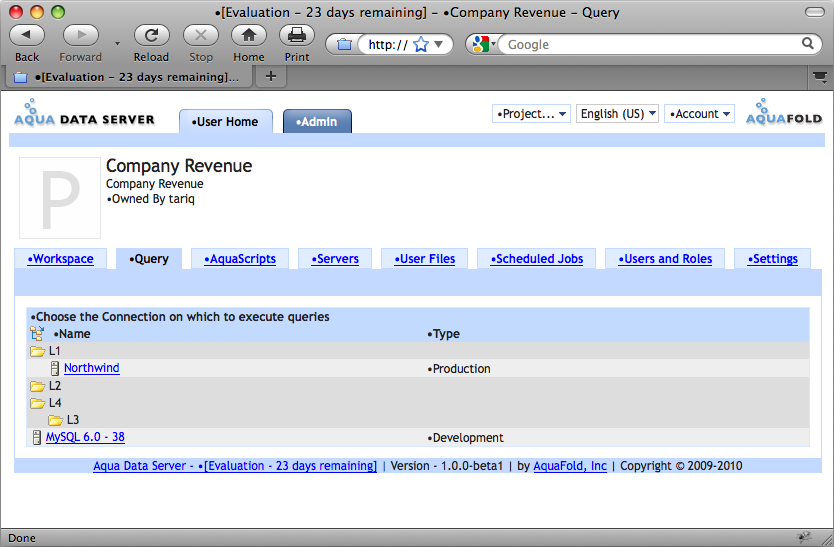Open the AquaScripts tab
The height and width of the screenshot is (547, 834).
click(240, 259)
